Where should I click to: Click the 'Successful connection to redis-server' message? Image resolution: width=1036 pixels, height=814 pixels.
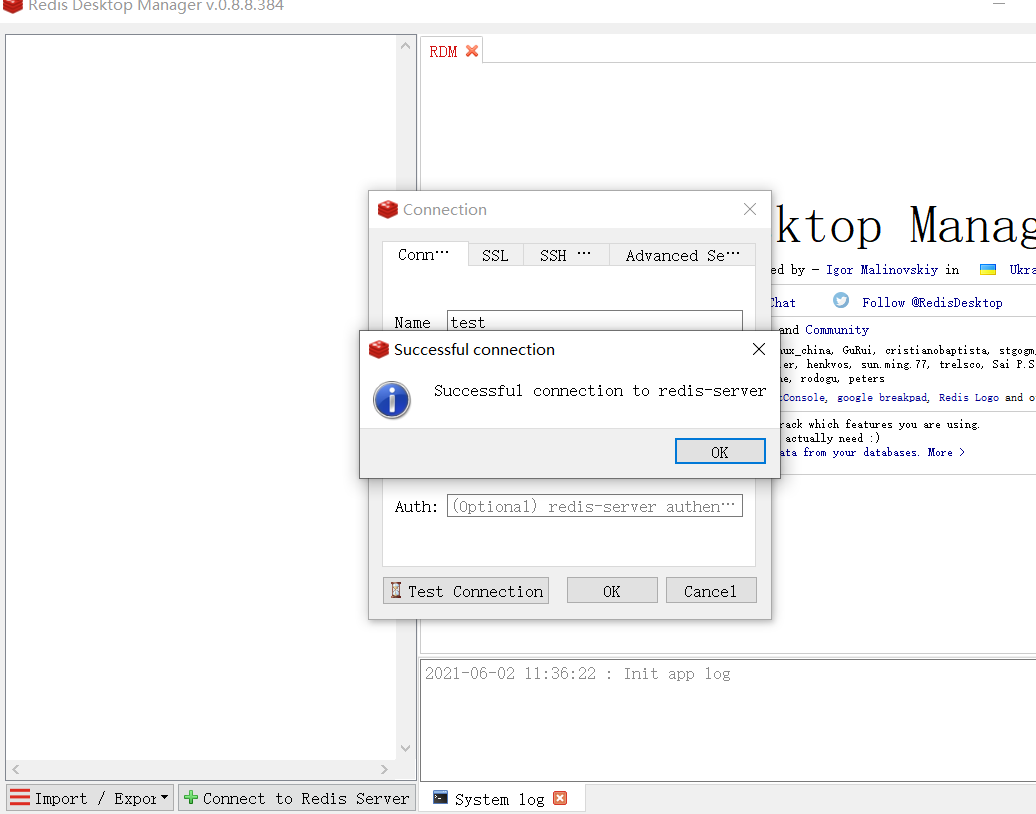coord(600,390)
